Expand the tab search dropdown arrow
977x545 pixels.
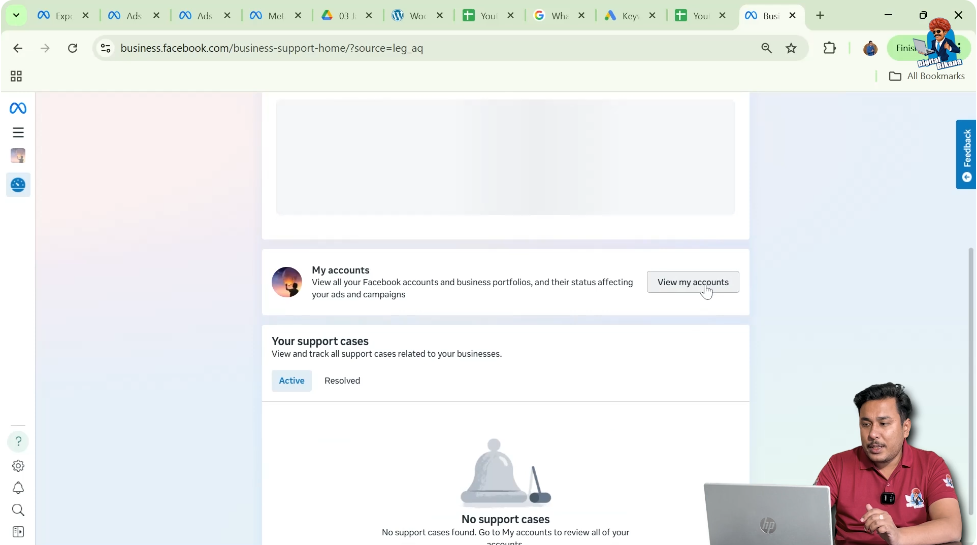(16, 16)
